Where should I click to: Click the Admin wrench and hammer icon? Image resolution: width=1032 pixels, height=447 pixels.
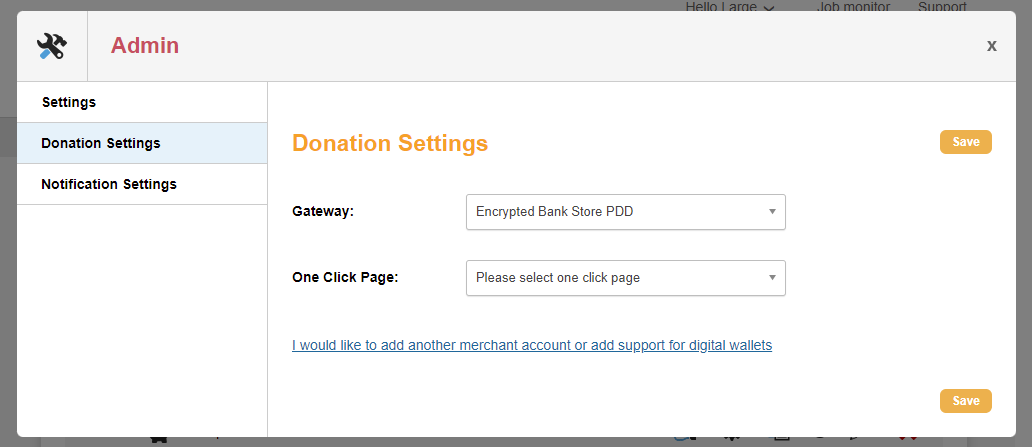[x=51, y=46]
